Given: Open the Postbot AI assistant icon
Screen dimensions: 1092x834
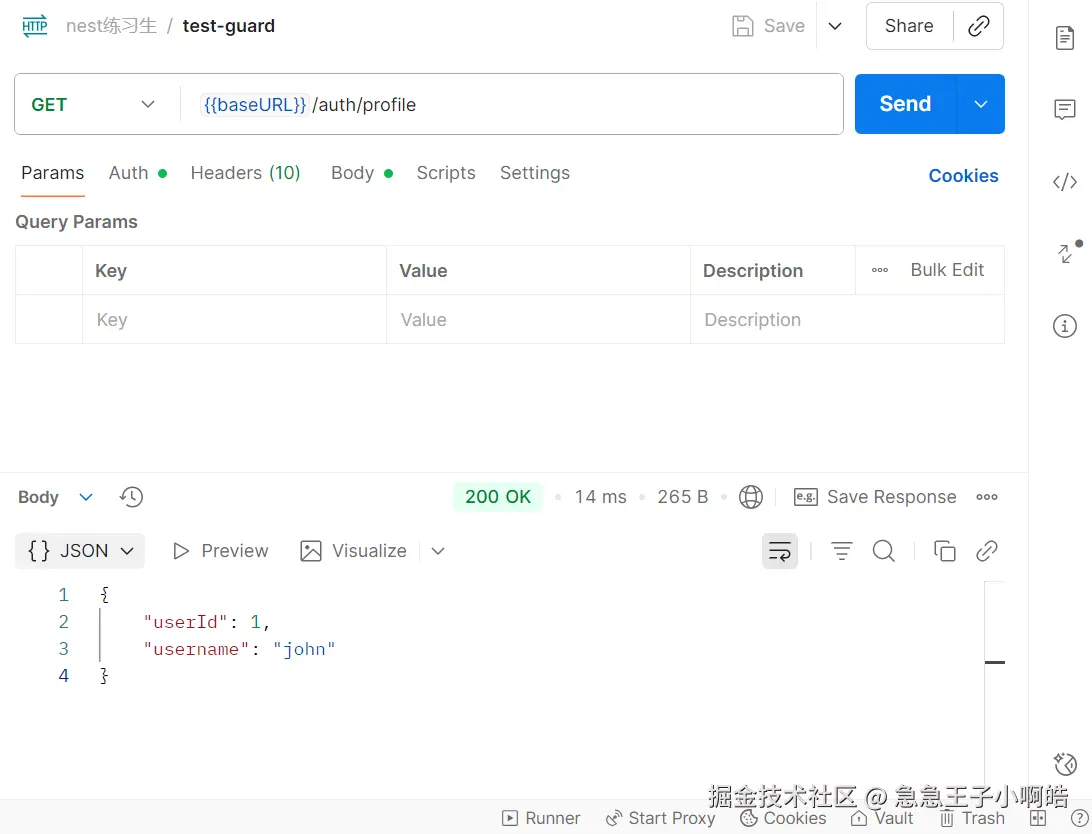Looking at the screenshot, I should pyautogui.click(x=1065, y=764).
